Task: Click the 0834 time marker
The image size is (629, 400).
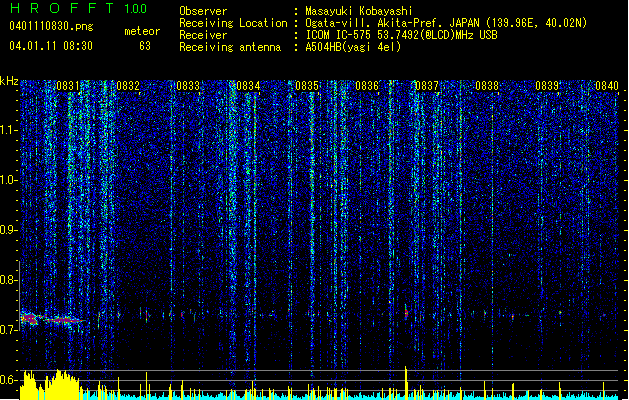Action: coord(248,86)
